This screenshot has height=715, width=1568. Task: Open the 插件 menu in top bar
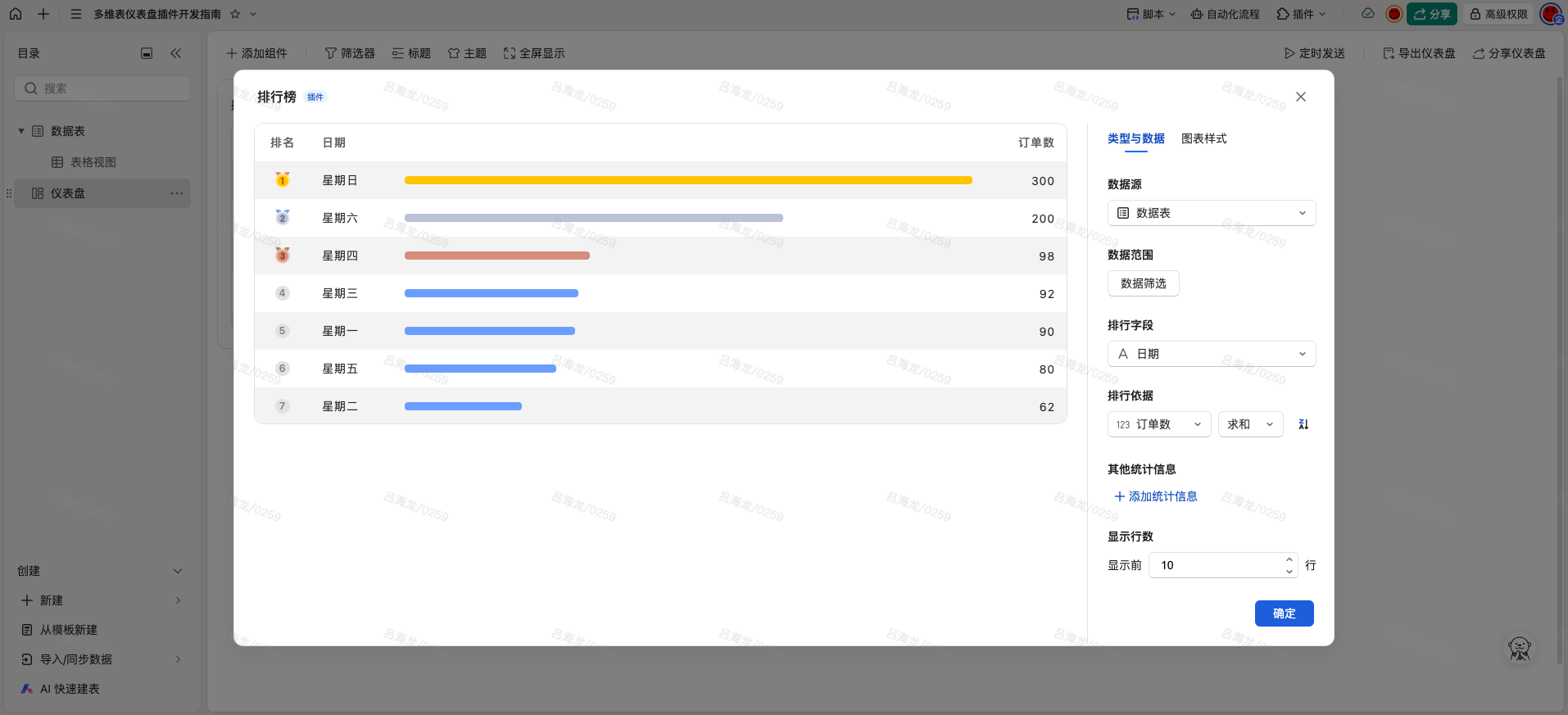coord(1301,14)
